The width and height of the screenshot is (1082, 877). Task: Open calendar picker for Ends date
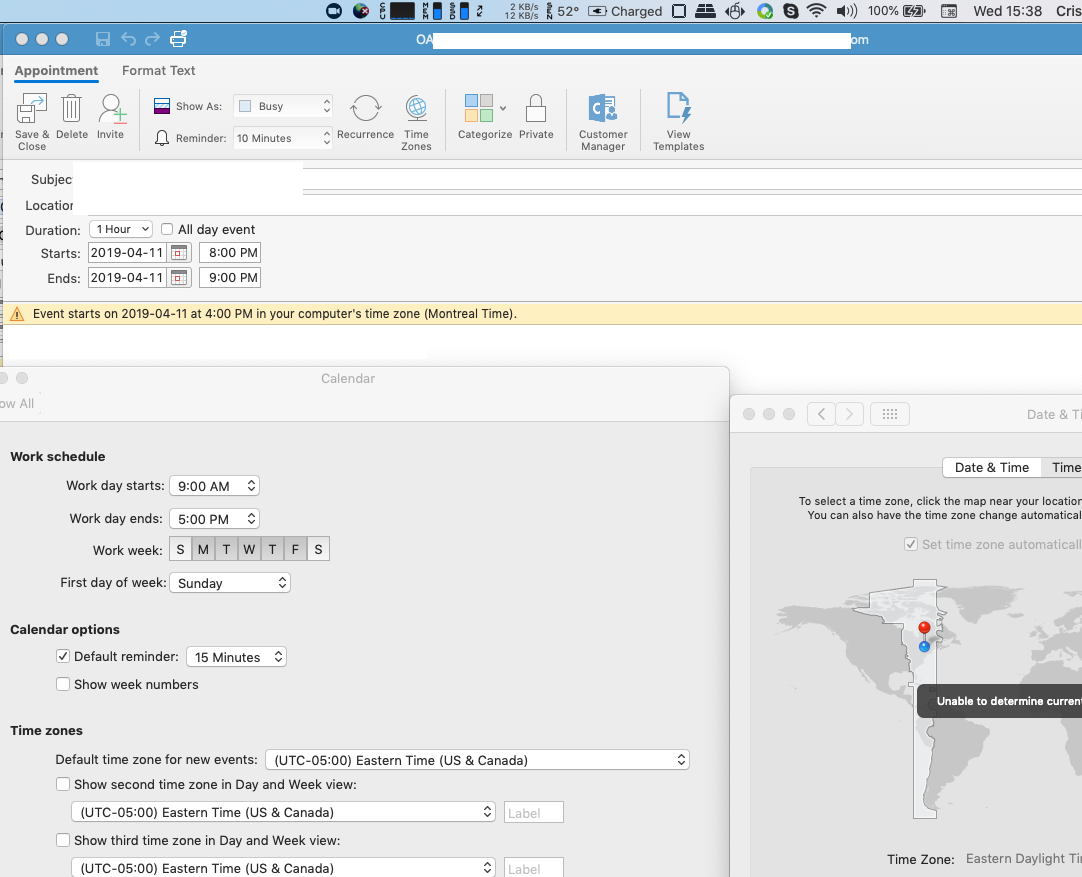point(179,277)
